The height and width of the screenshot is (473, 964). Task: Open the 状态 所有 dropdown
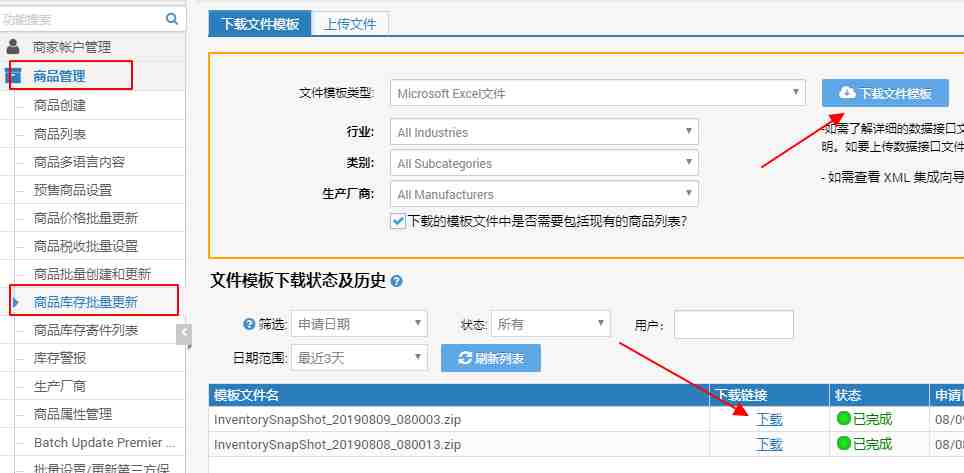pos(550,324)
